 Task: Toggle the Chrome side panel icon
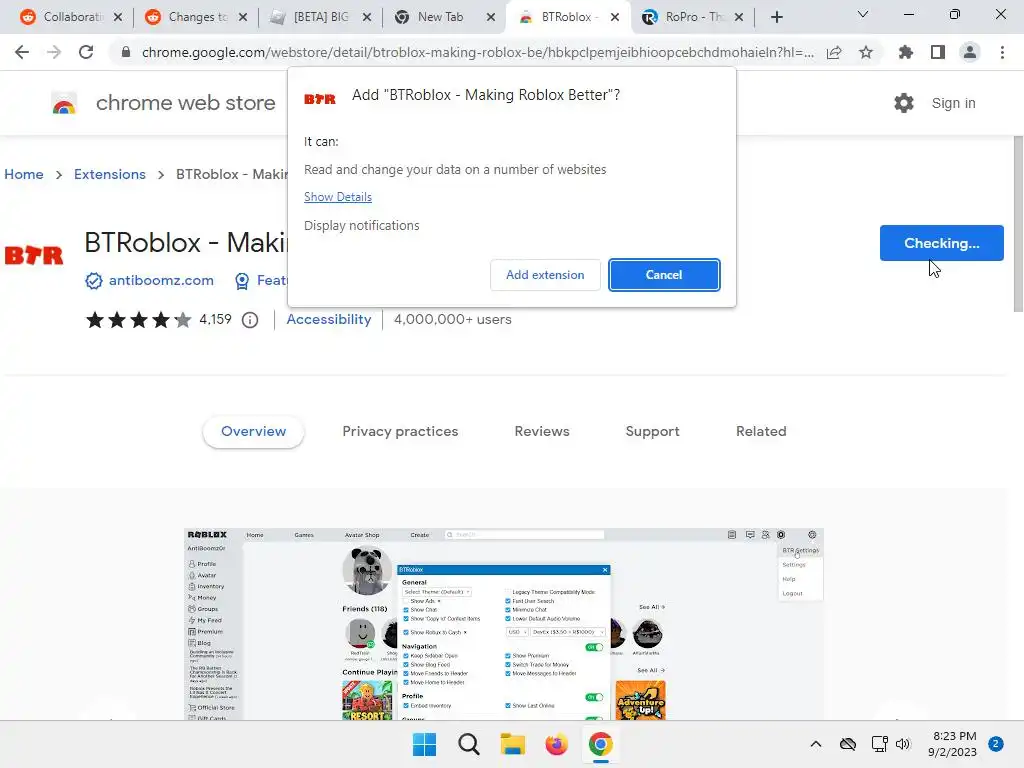coord(938,52)
